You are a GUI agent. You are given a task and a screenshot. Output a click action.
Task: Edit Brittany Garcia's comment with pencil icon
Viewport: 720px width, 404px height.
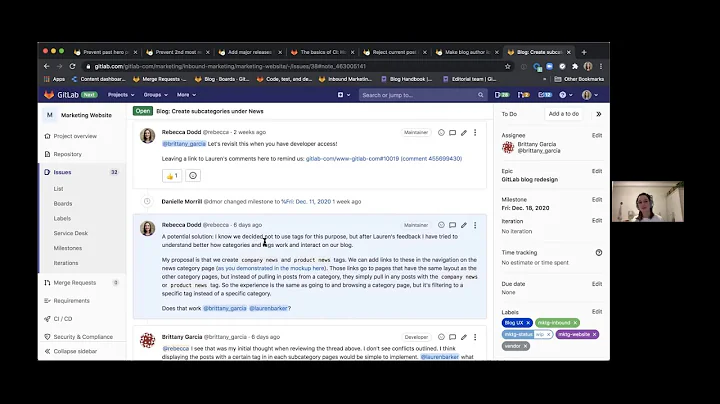(x=464, y=337)
